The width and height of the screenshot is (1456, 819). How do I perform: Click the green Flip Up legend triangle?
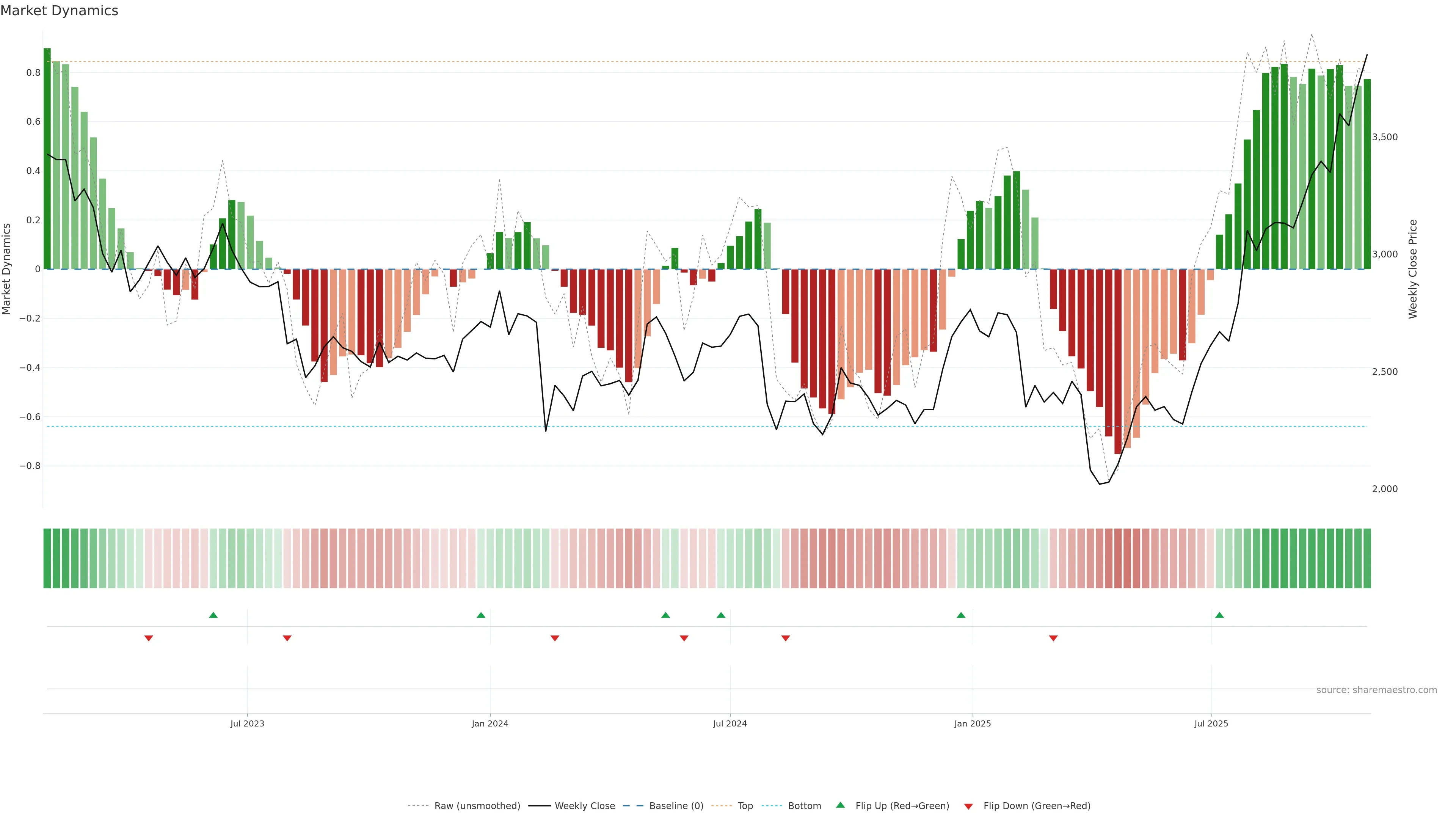tap(841, 805)
